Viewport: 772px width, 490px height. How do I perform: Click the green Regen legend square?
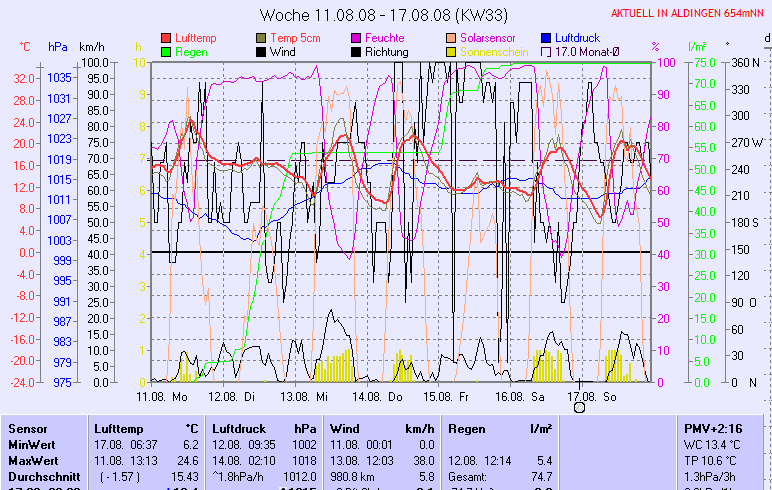pos(166,51)
